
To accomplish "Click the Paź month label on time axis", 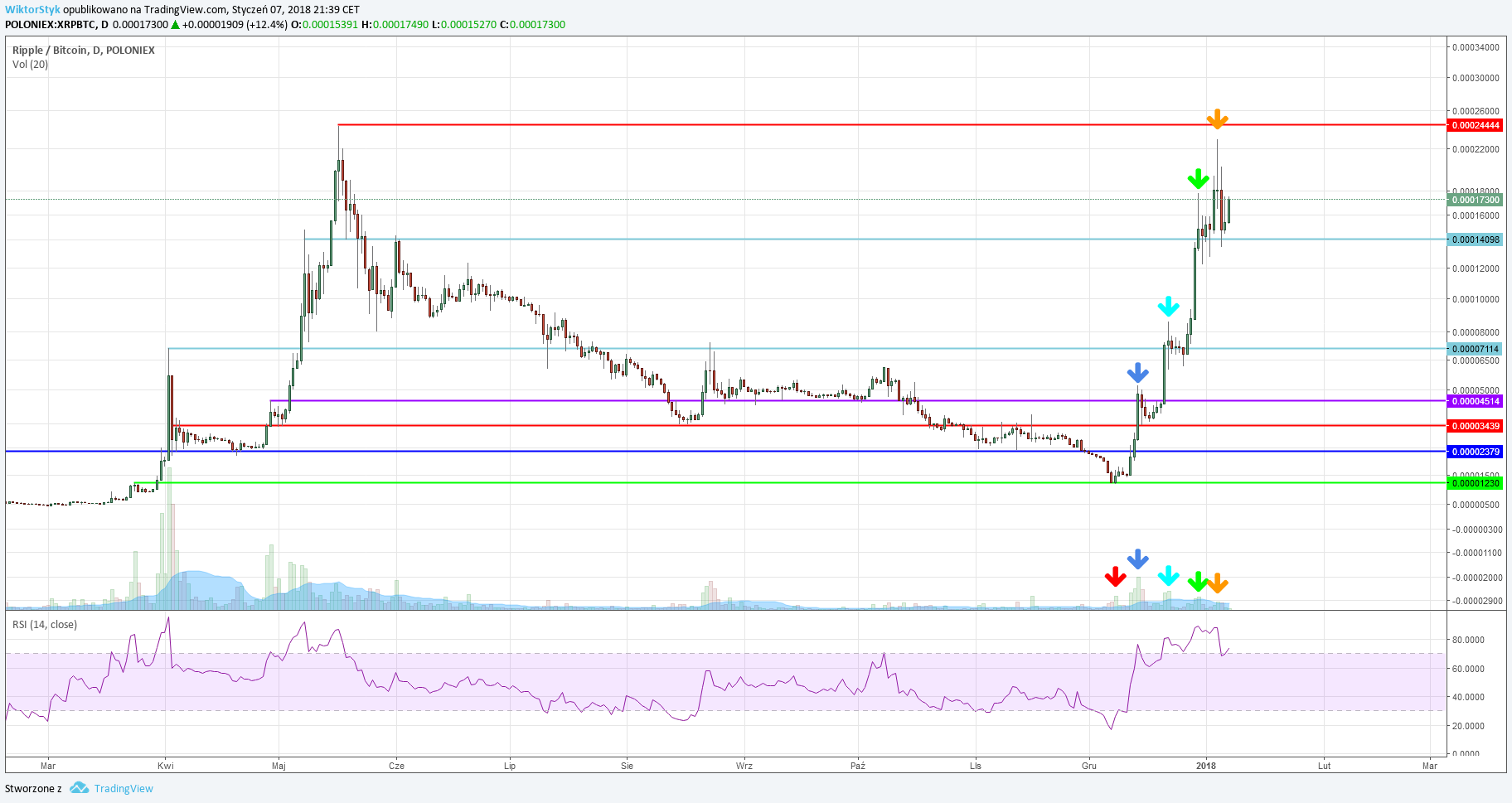I will pyautogui.click(x=858, y=766).
